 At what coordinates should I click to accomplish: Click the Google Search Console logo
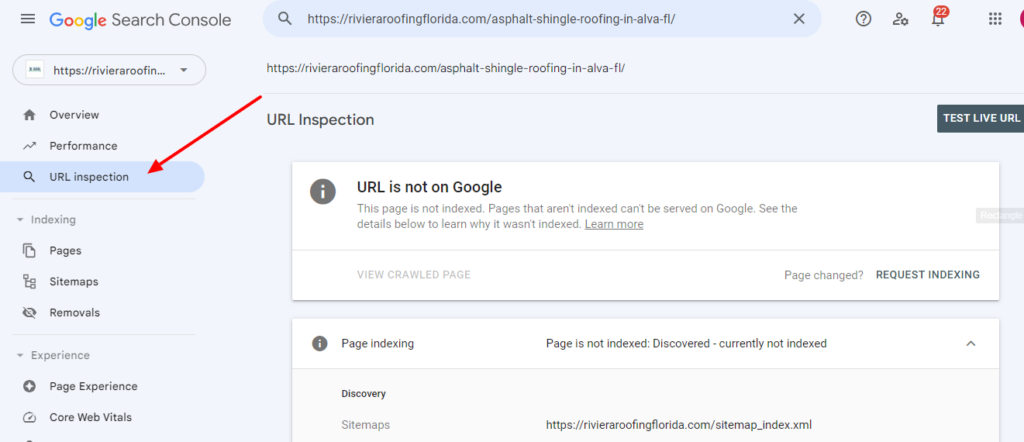coord(140,20)
